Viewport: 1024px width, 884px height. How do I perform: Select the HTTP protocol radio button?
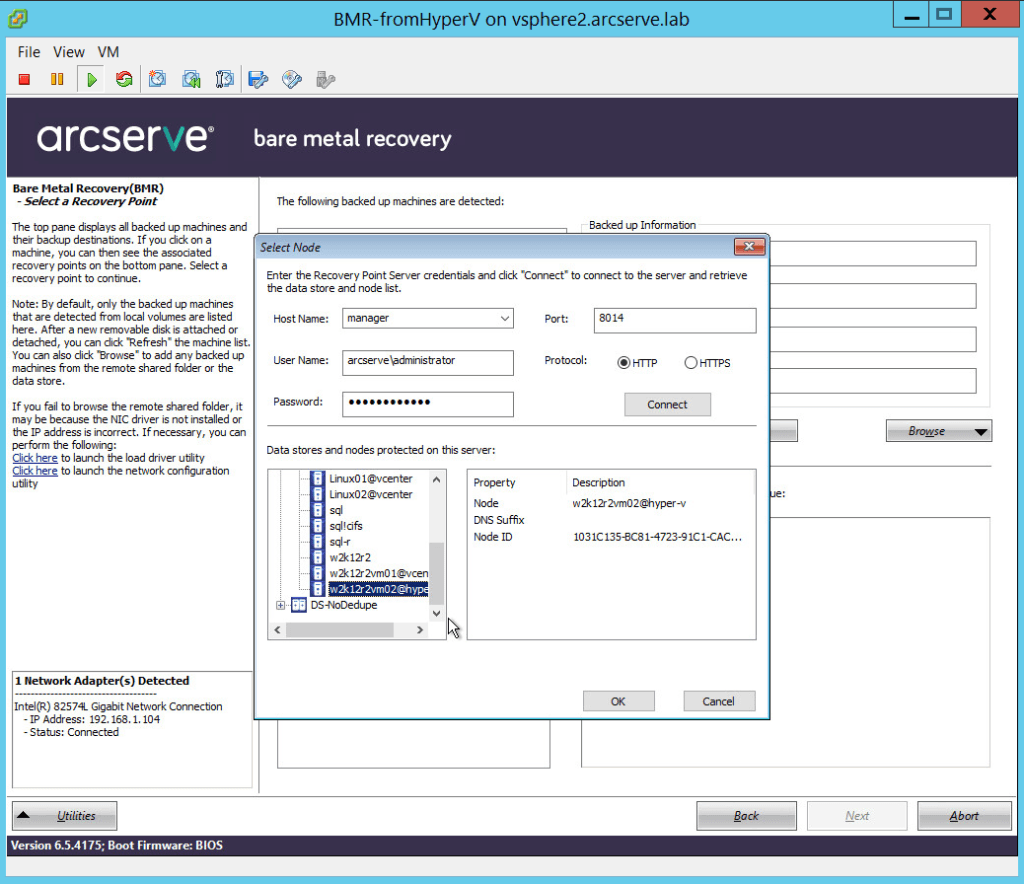pos(624,363)
